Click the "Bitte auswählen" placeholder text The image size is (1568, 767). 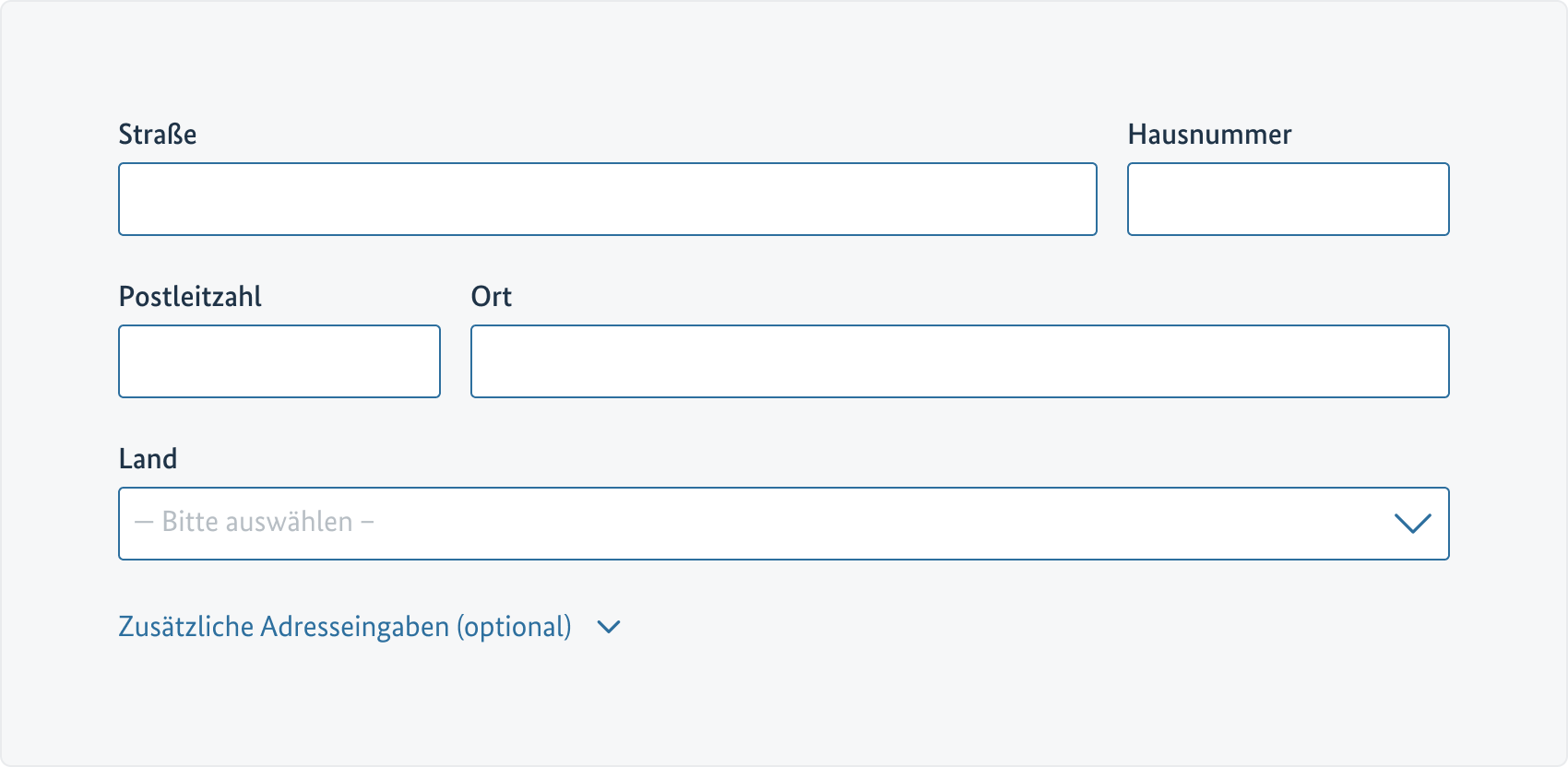(255, 523)
